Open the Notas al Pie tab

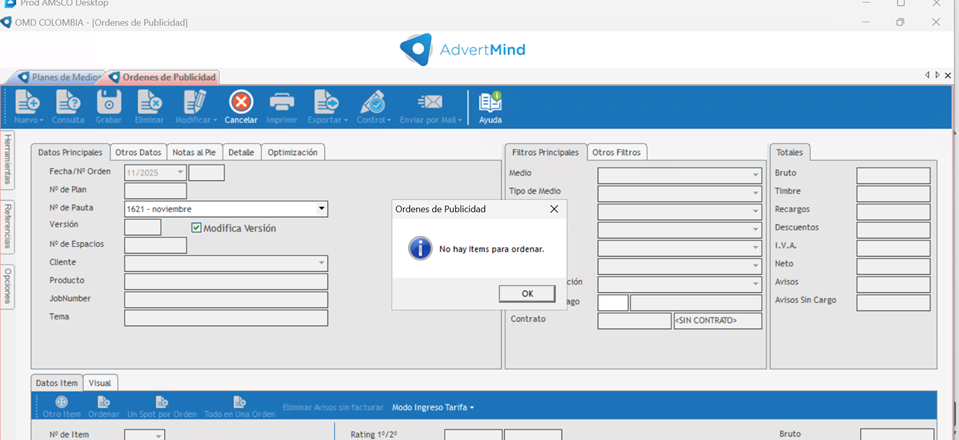(x=194, y=152)
